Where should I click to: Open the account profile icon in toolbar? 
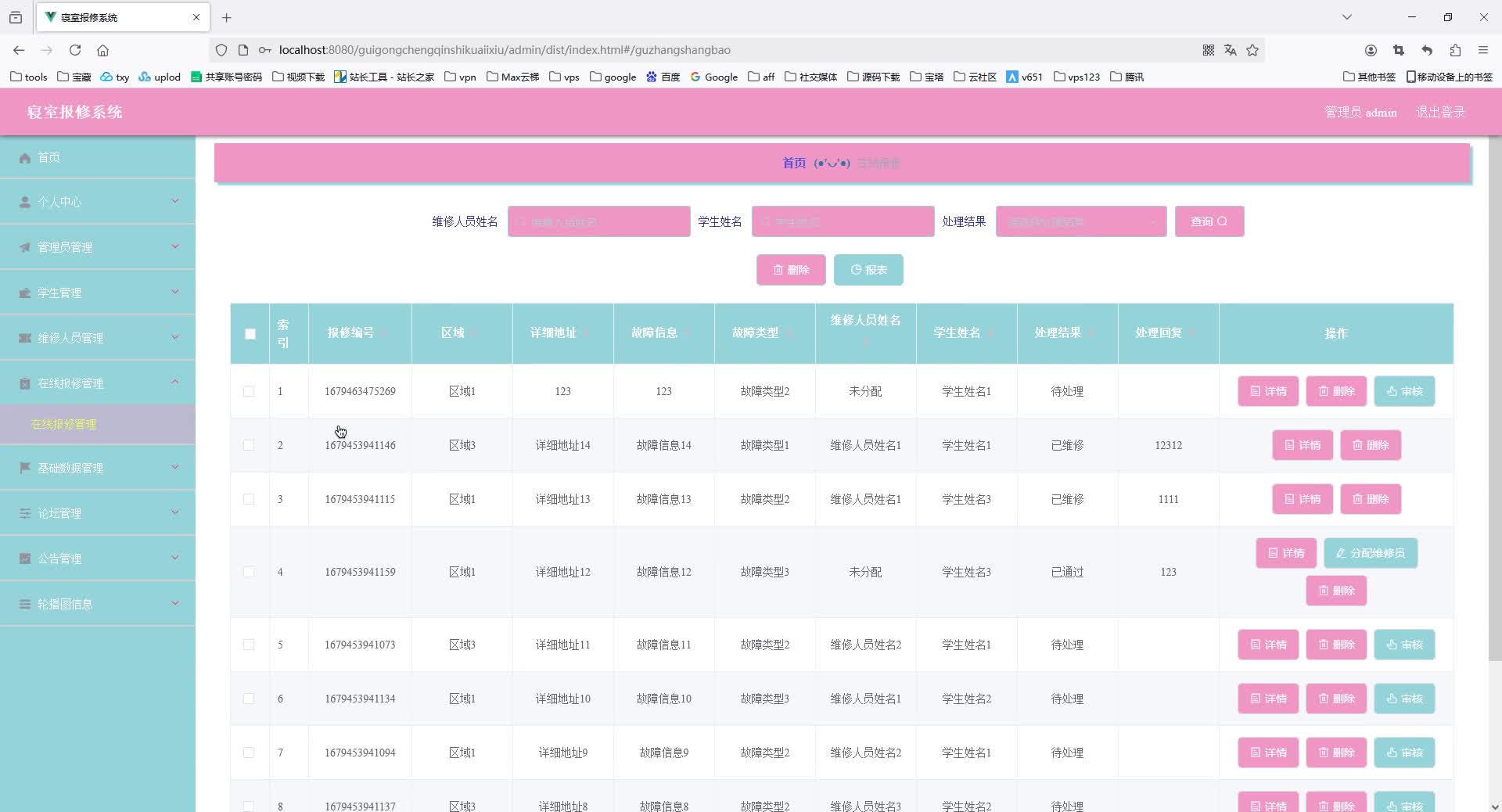click(x=1371, y=50)
